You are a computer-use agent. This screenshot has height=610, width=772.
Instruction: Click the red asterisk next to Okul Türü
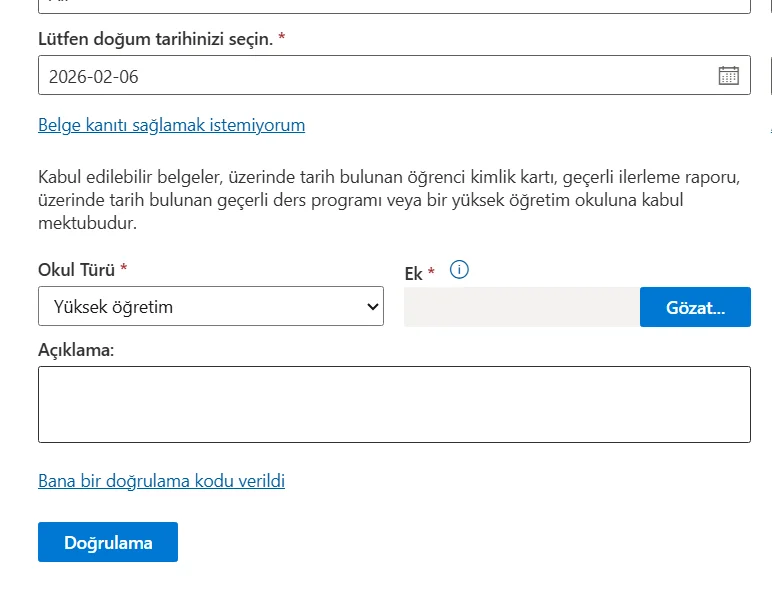[x=124, y=270]
